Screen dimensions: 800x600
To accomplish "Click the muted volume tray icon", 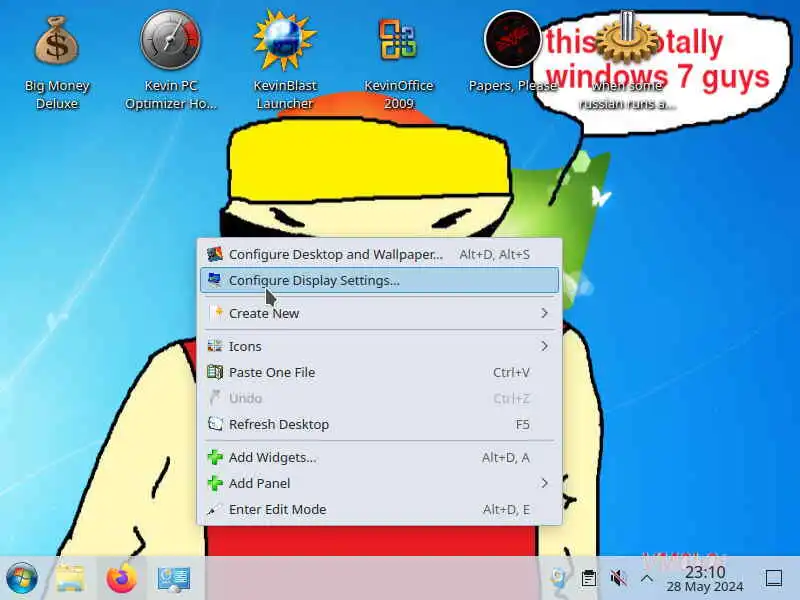I will [x=618, y=579].
